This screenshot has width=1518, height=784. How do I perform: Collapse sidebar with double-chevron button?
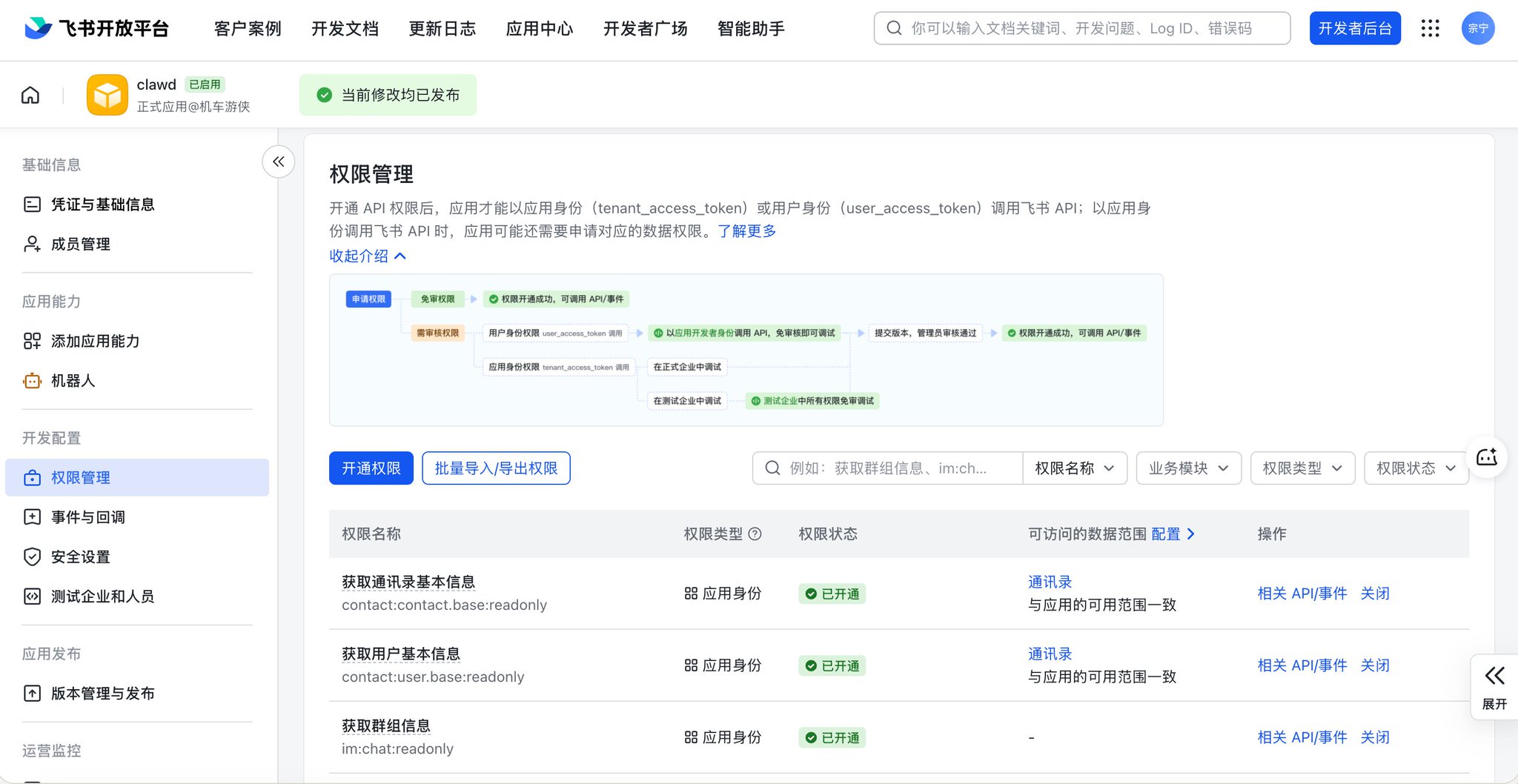coord(279,162)
